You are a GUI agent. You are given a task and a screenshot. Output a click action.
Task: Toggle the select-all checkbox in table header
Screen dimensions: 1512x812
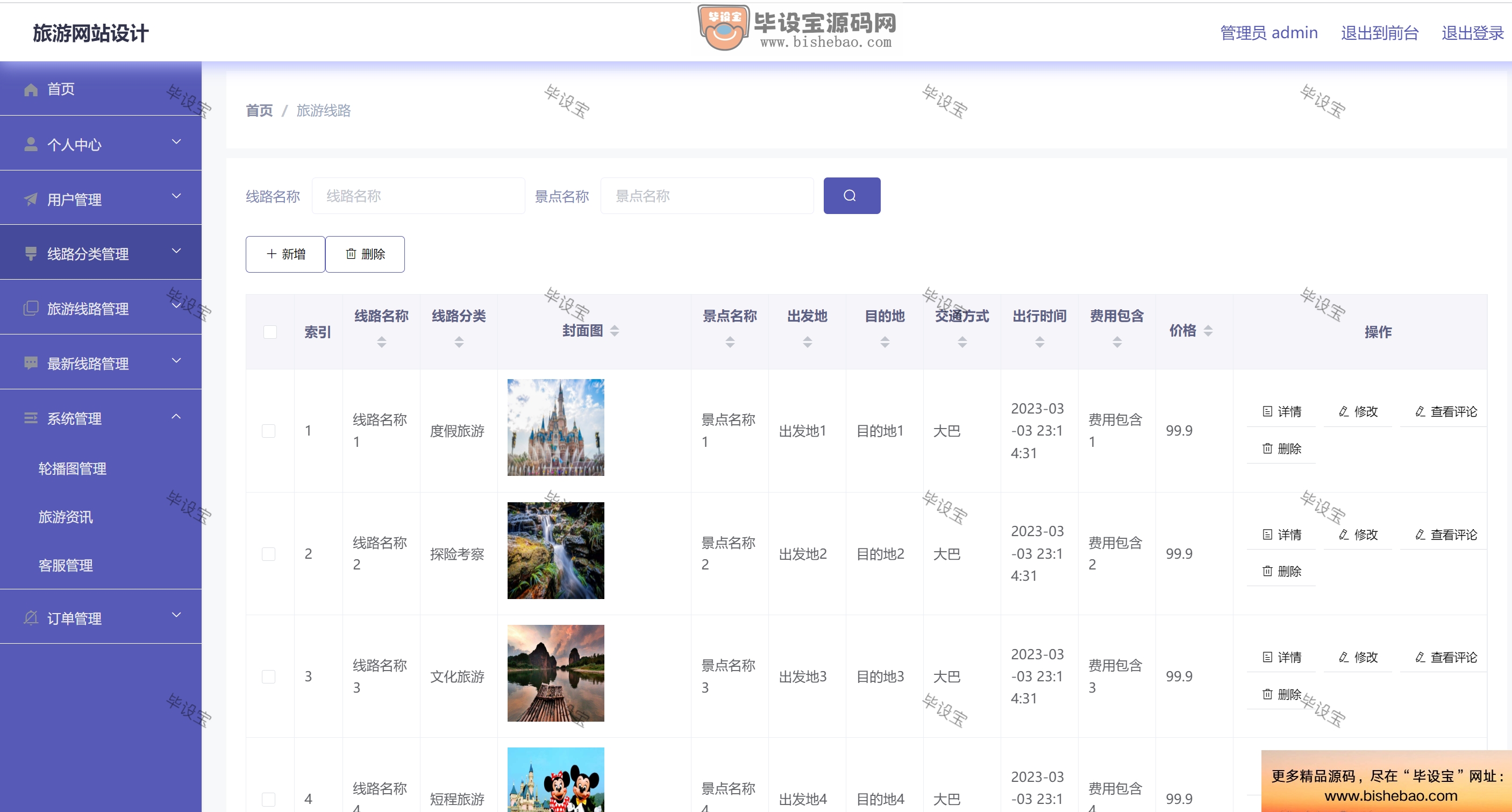point(270,332)
